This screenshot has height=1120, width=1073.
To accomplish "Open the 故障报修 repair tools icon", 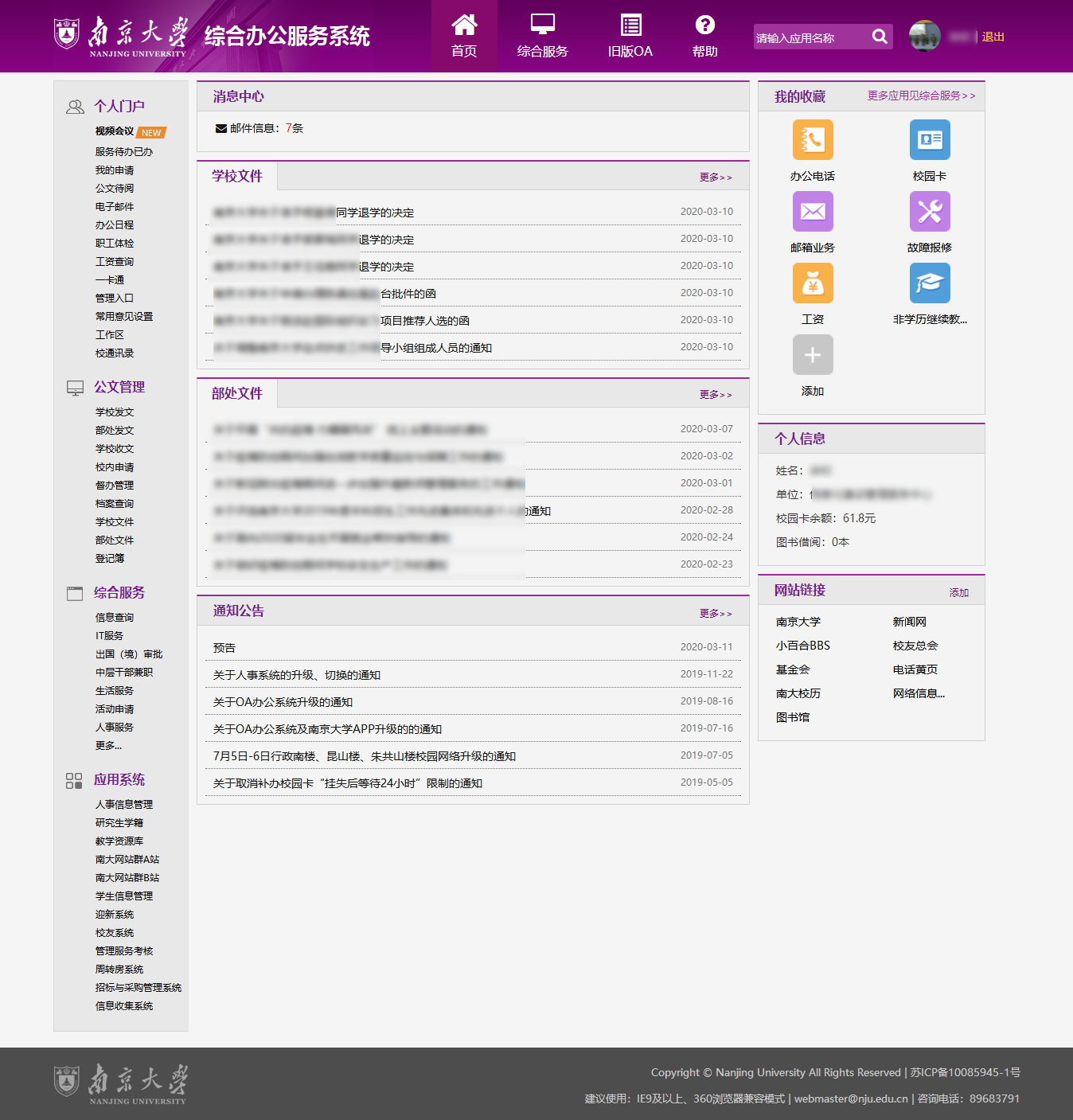I will [929, 212].
